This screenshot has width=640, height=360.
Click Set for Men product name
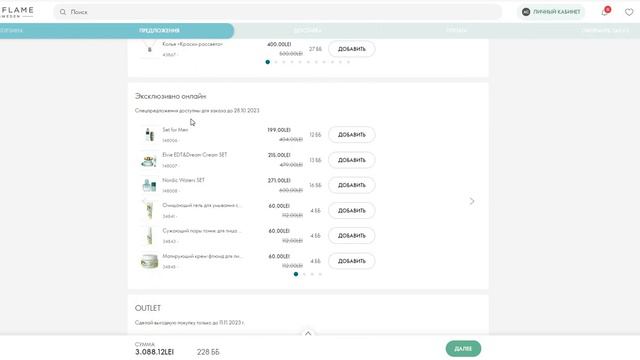175,130
